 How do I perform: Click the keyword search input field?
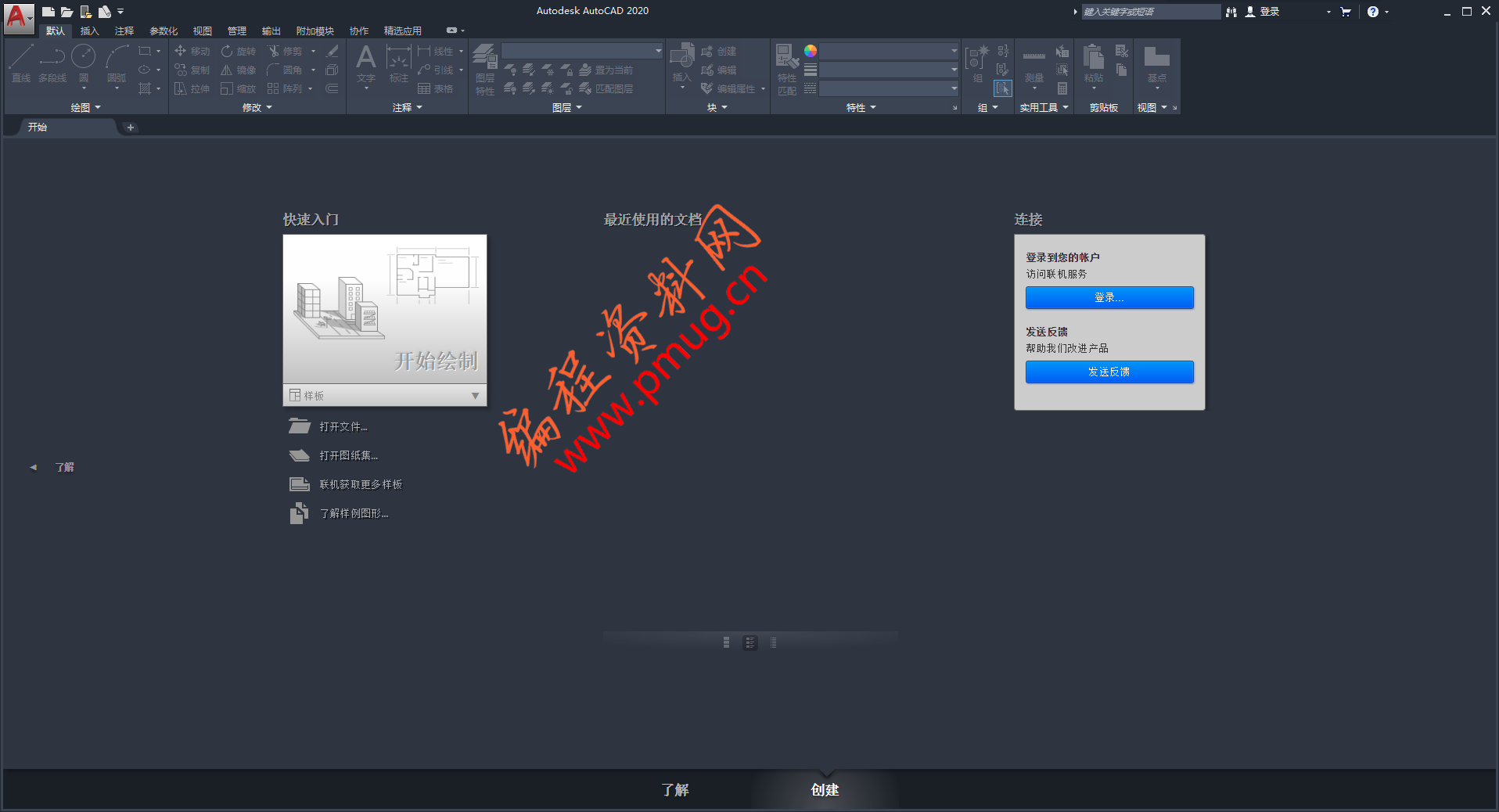[1151, 12]
